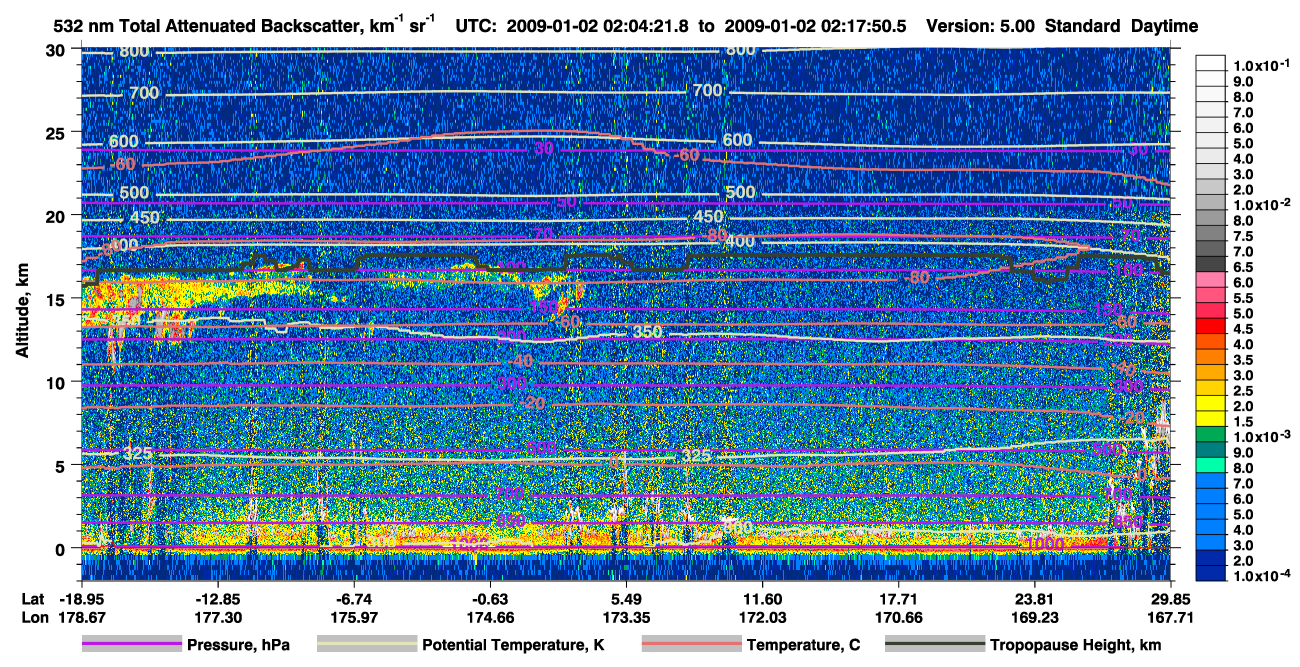The image size is (1300, 667).
Task: Click longitude value '169.23'
Action: [1034, 617]
